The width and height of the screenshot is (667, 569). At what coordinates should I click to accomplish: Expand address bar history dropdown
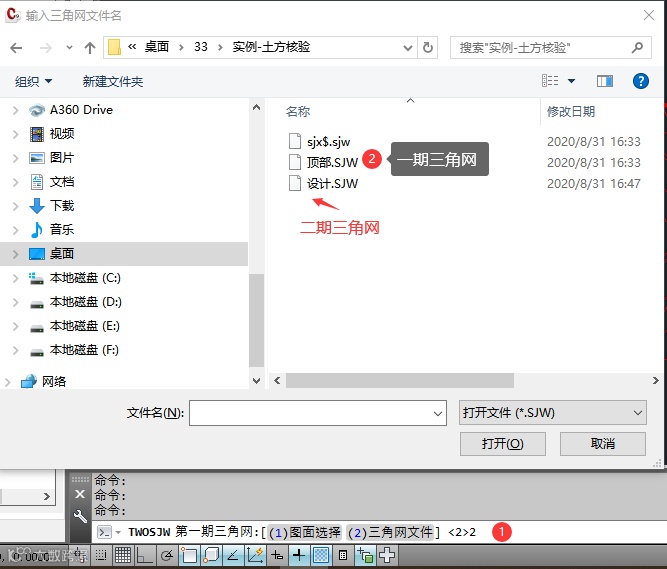(x=408, y=48)
